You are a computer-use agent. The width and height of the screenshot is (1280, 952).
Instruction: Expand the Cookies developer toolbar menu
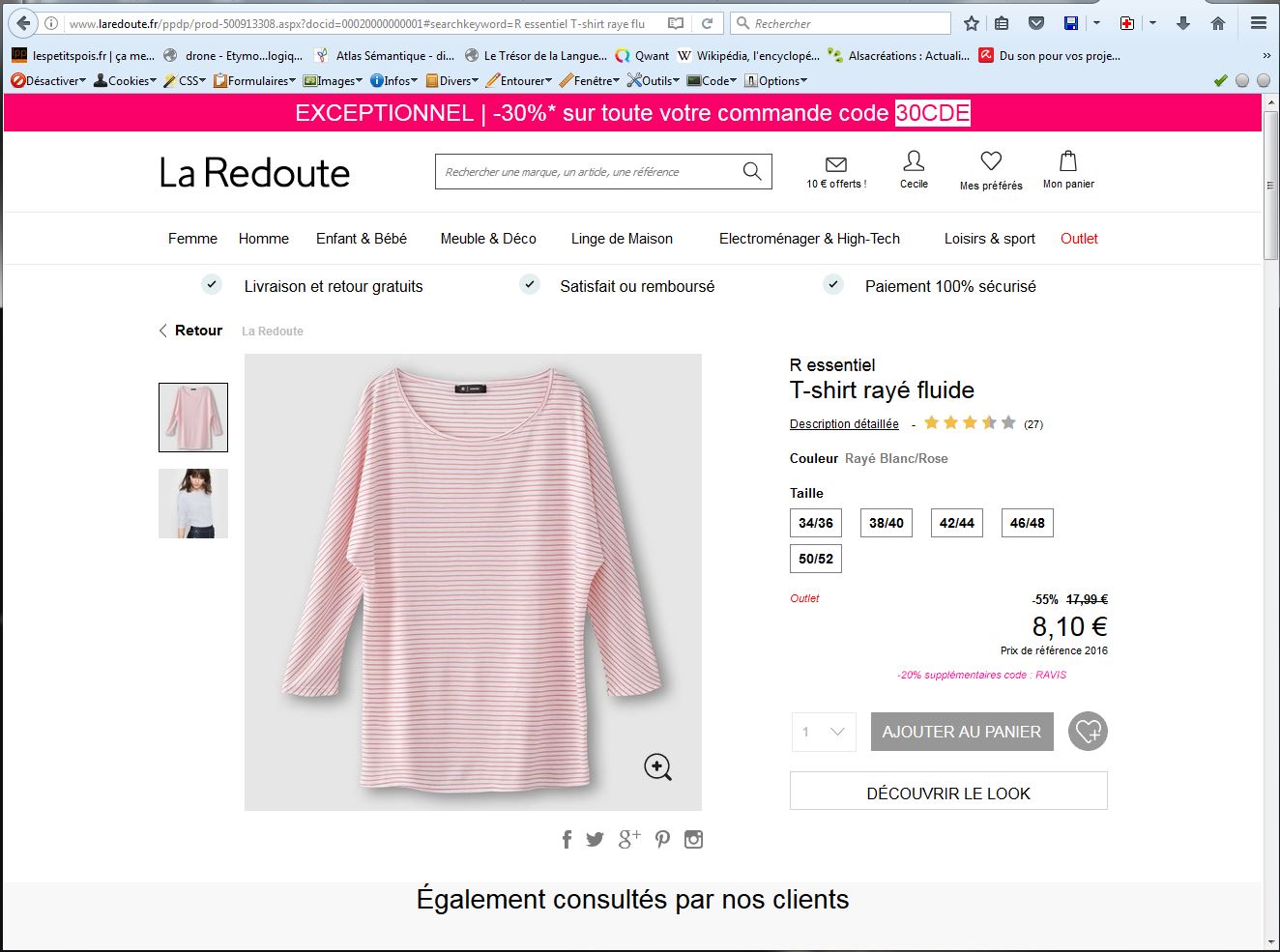(x=126, y=81)
